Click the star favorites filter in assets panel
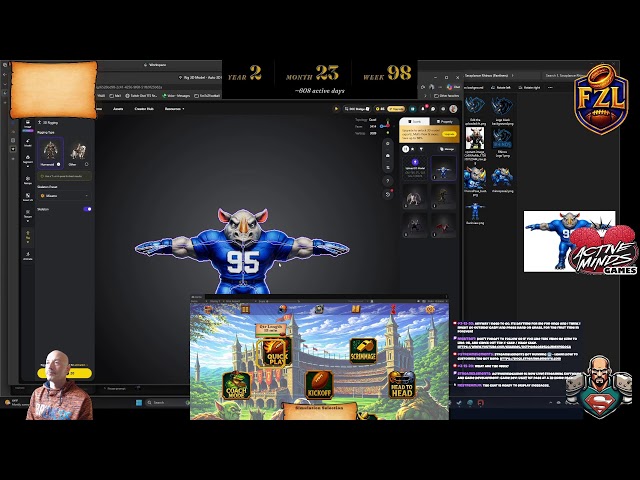Viewport: 640px width, 480px height. (413, 149)
